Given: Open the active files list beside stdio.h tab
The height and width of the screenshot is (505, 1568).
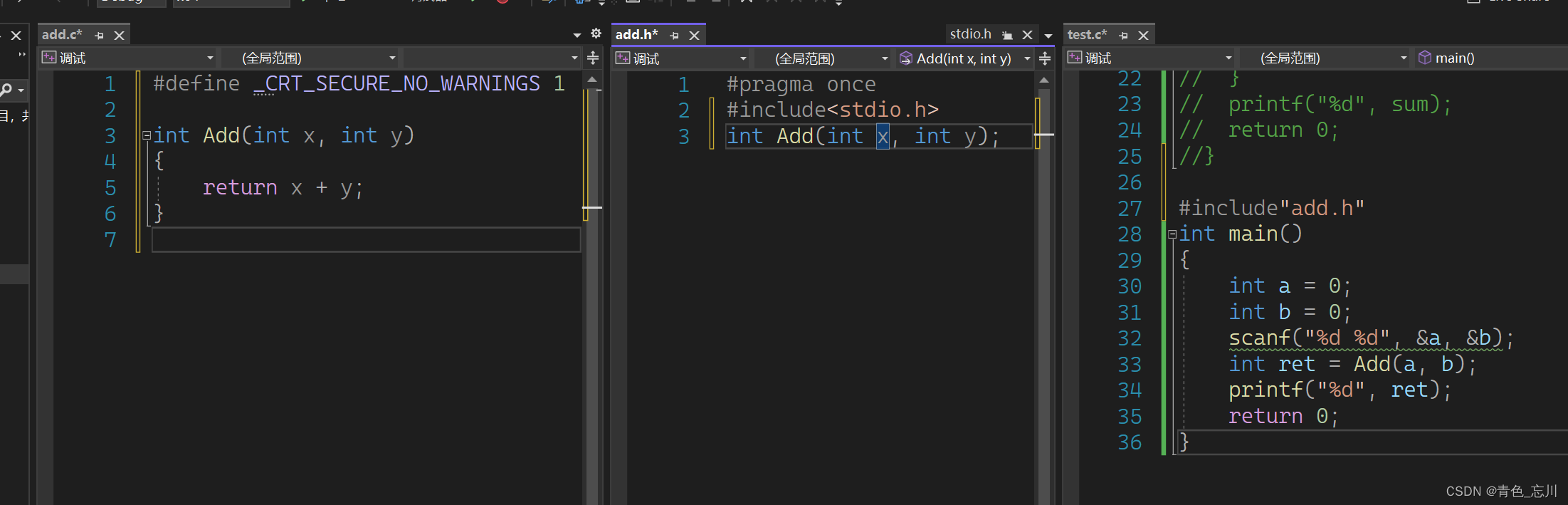Looking at the screenshot, I should coord(1048,35).
